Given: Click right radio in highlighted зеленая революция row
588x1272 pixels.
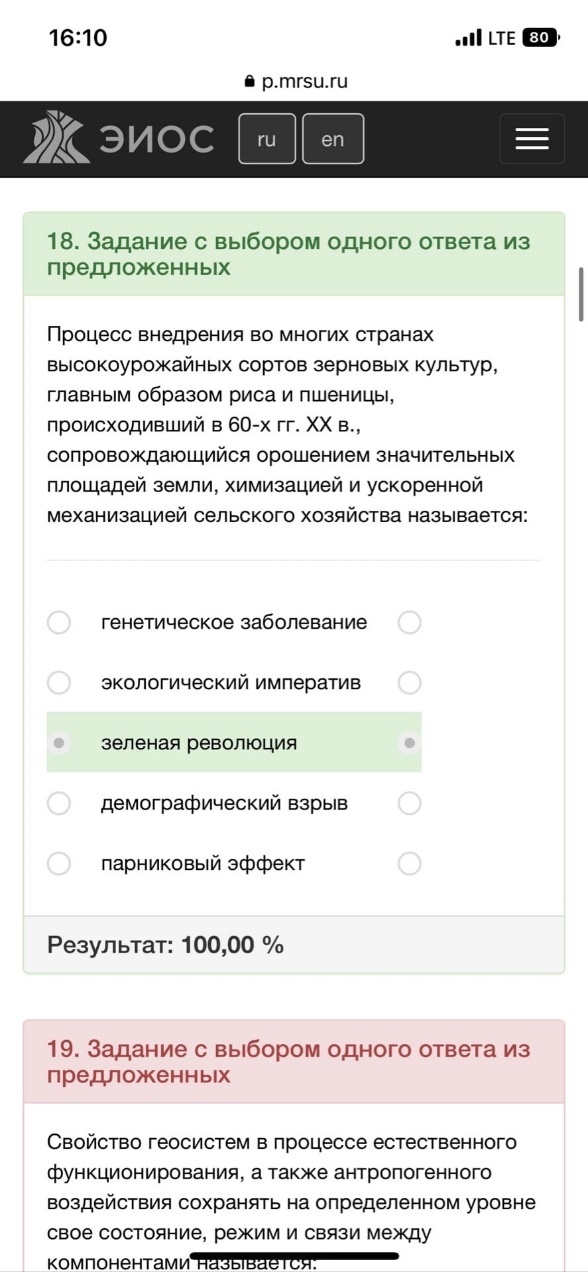Looking at the screenshot, I should (x=409, y=743).
